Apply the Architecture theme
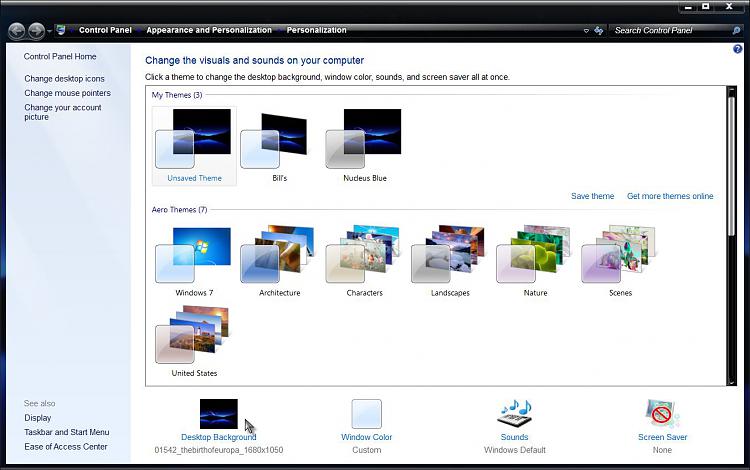This screenshot has width=750, height=470. [279, 261]
